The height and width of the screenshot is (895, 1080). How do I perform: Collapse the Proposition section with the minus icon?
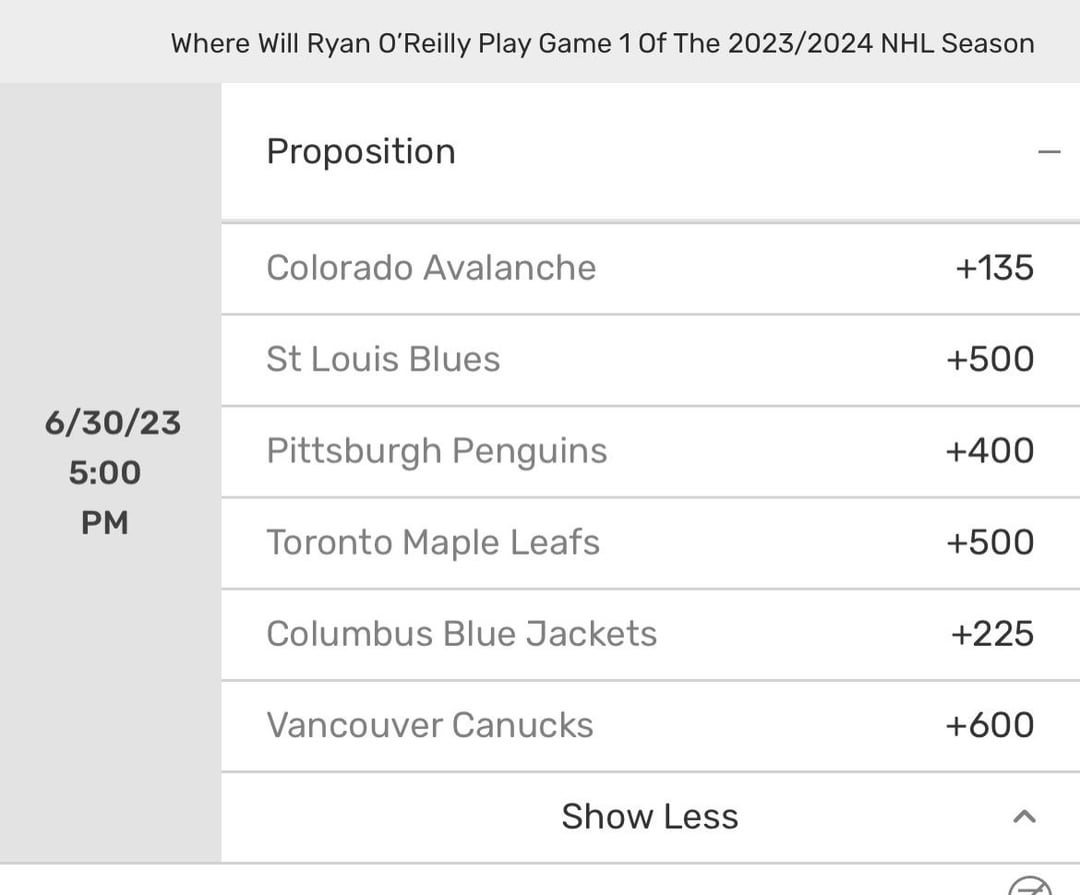[x=1048, y=153]
